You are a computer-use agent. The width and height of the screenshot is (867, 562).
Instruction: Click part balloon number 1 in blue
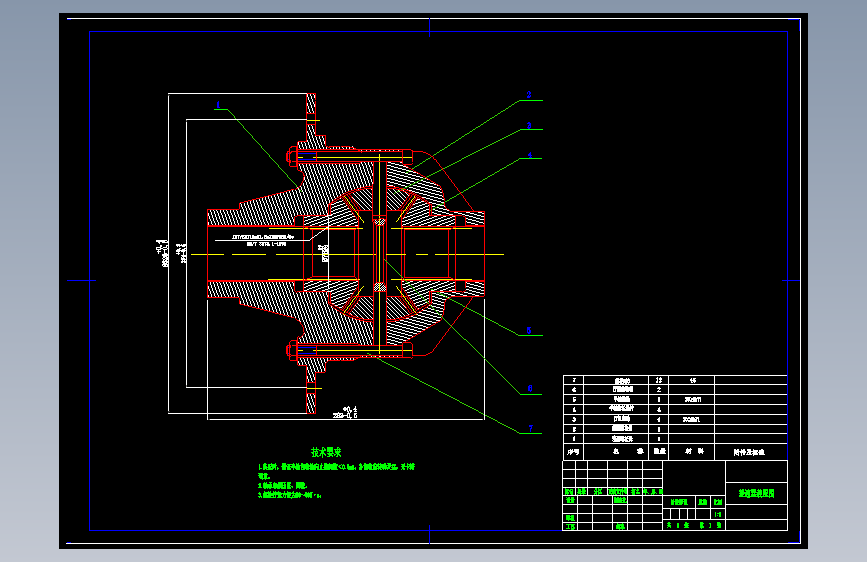(218, 105)
